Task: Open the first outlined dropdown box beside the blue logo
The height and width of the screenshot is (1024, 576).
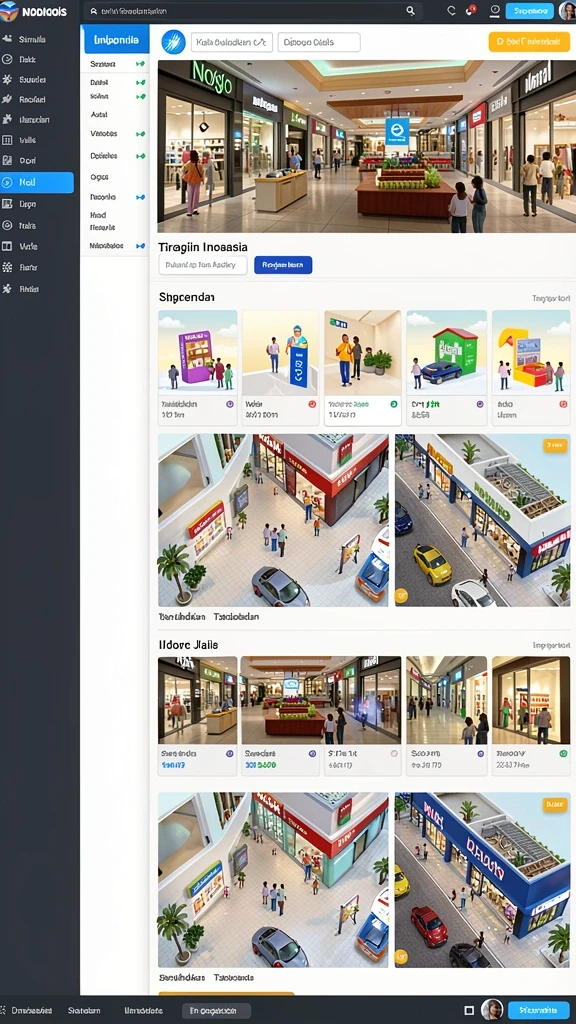Action: pos(231,42)
